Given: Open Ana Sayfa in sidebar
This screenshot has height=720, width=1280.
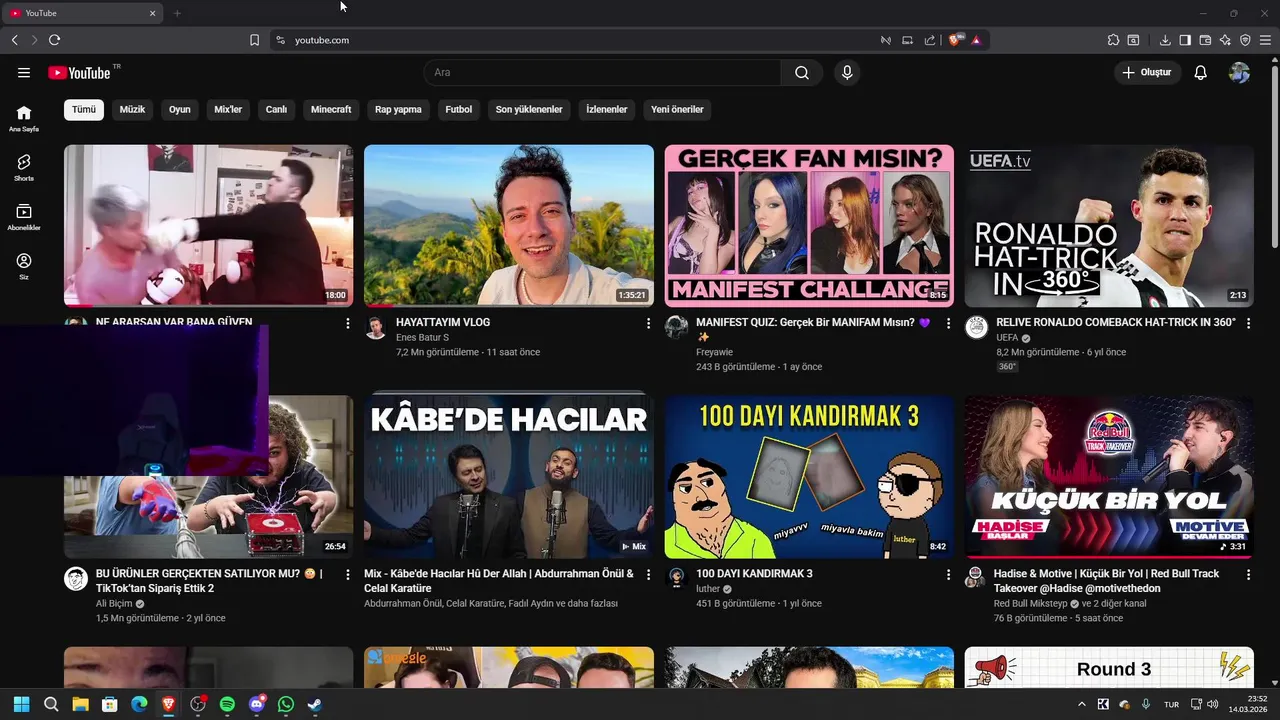Looking at the screenshot, I should coord(24,118).
